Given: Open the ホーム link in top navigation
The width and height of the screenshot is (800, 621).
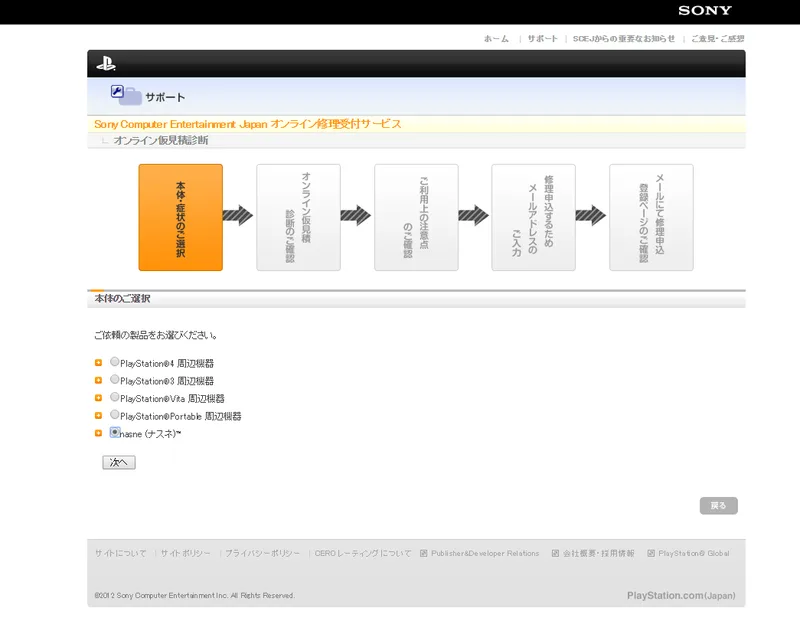Looking at the screenshot, I should point(496,39).
